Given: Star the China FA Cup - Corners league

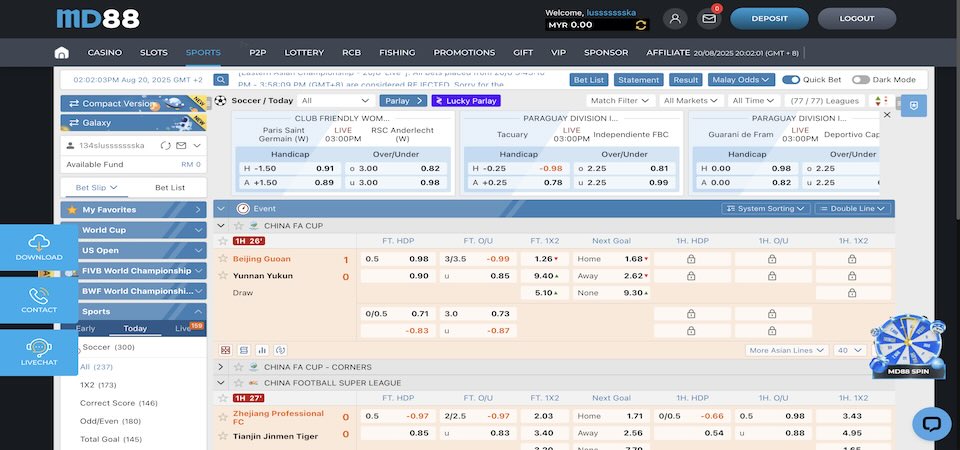Looking at the screenshot, I should click(x=239, y=367).
